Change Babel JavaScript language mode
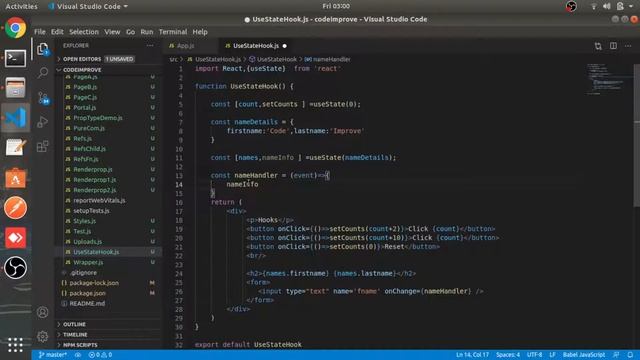Image resolution: width=640 pixels, height=360 pixels. (584, 355)
